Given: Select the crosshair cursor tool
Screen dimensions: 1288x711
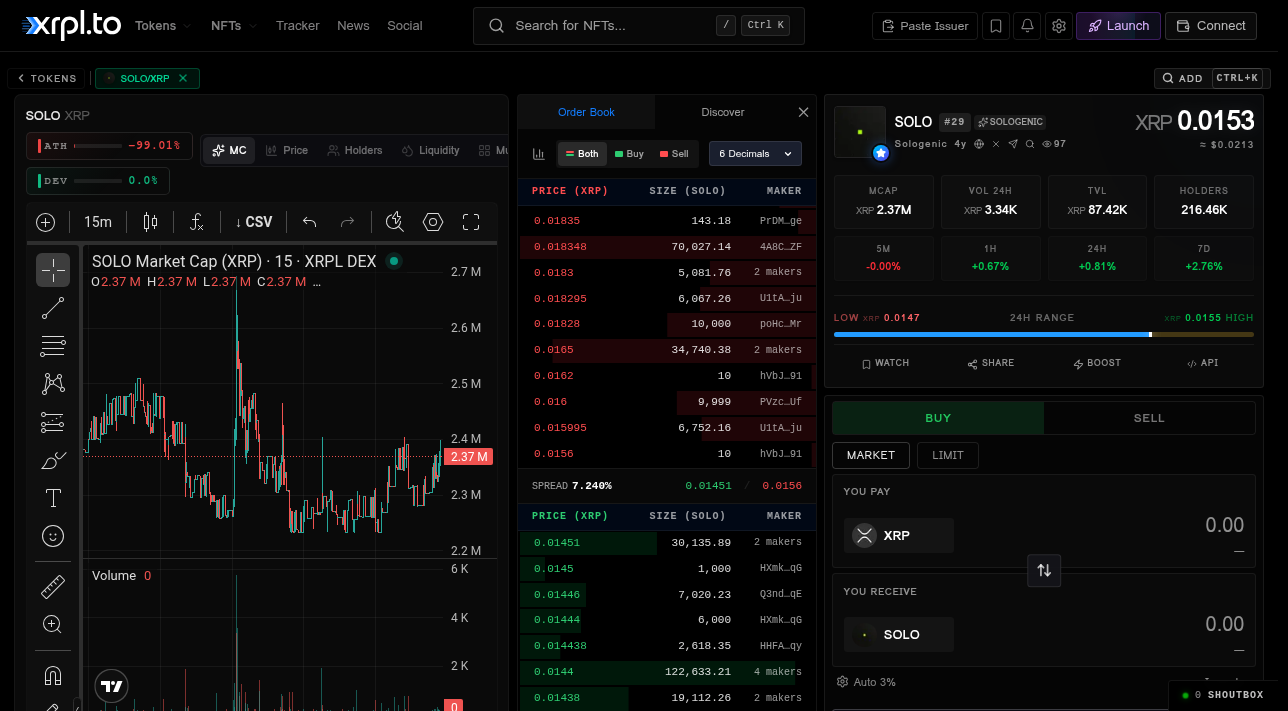Looking at the screenshot, I should (x=53, y=270).
